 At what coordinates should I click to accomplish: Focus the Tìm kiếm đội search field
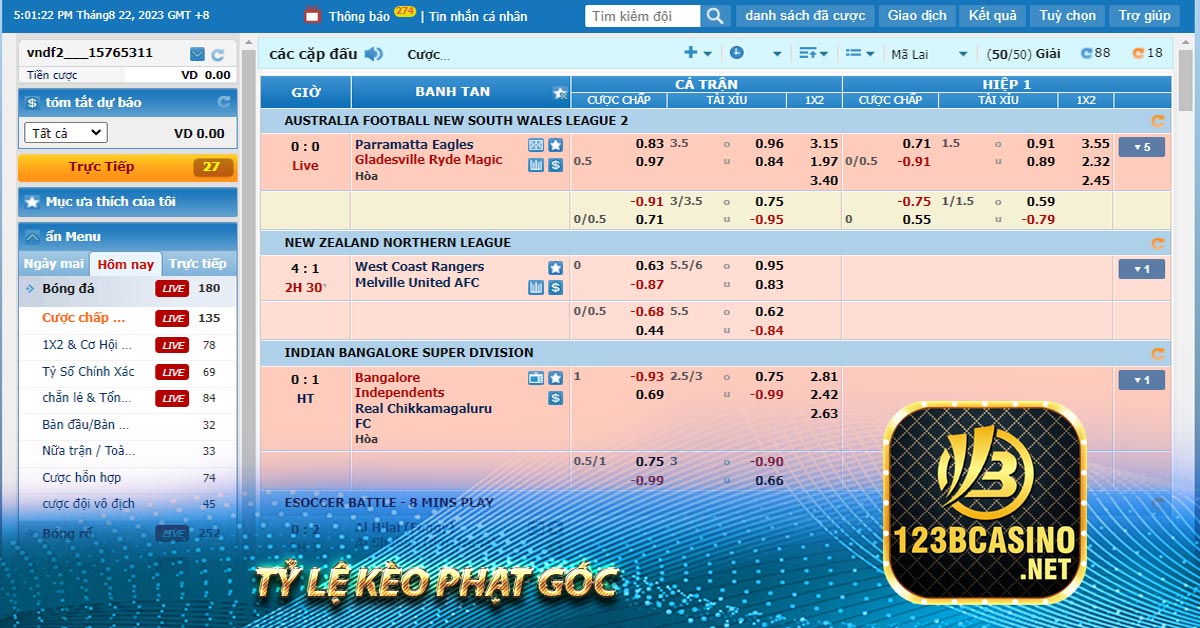[x=642, y=16]
